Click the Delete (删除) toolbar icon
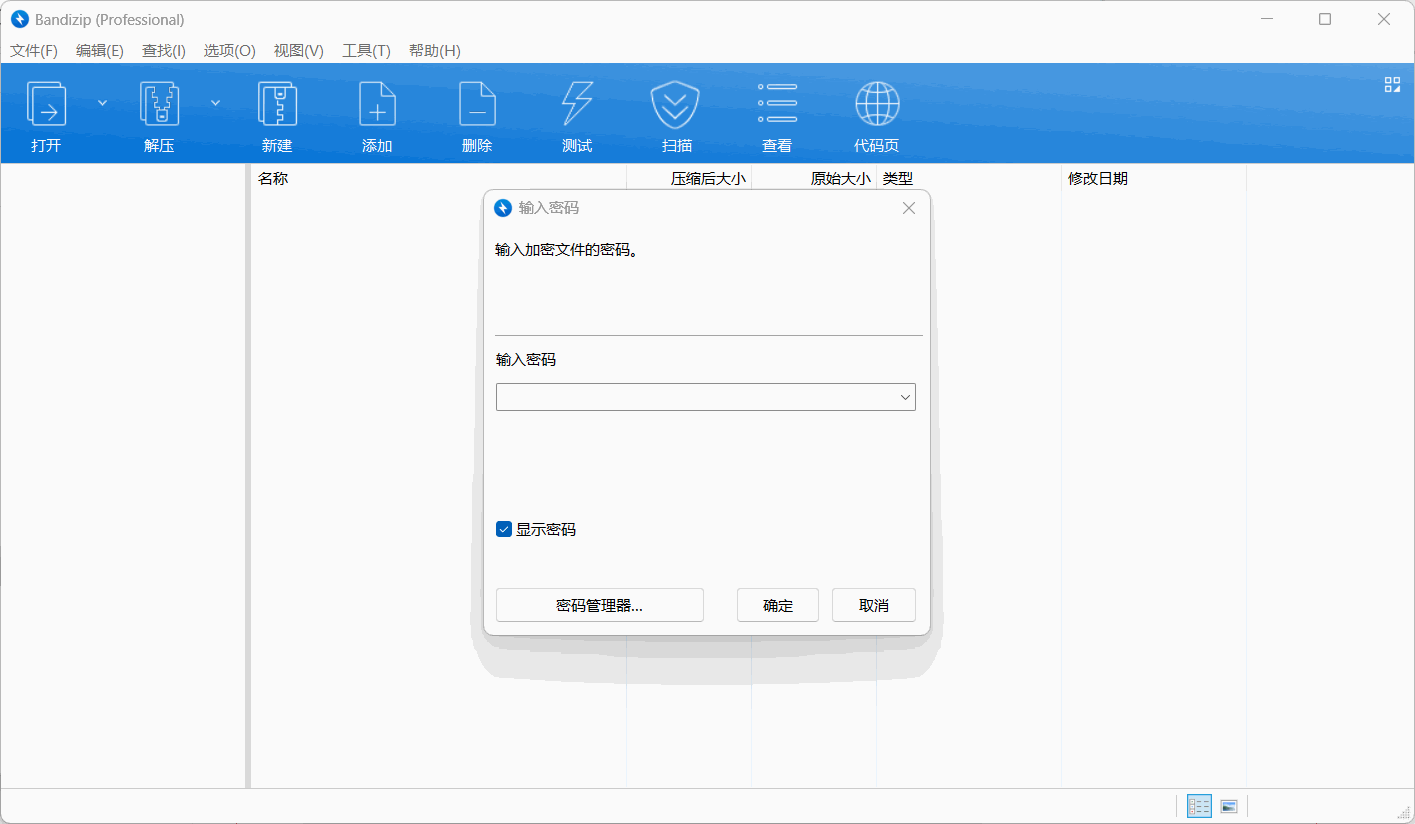 tap(477, 105)
